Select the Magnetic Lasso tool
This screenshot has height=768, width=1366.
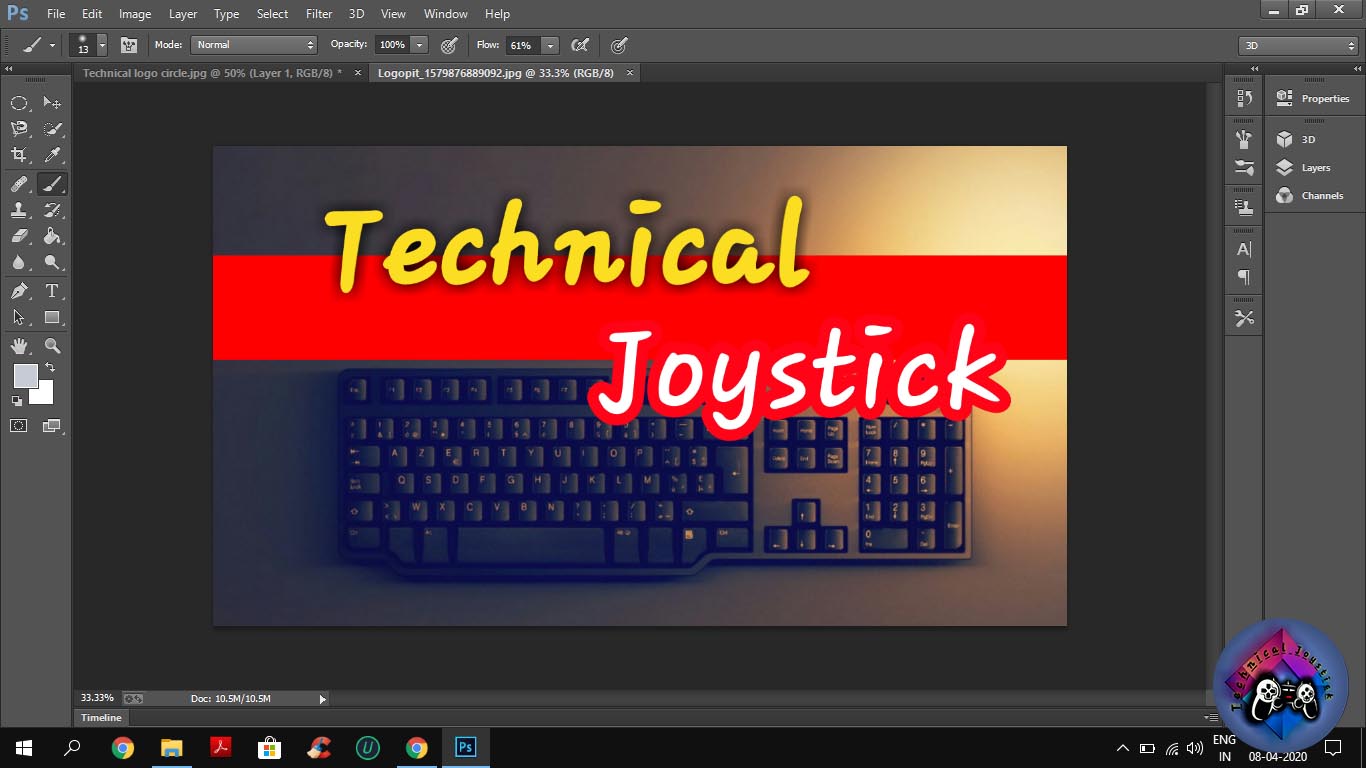(x=19, y=129)
